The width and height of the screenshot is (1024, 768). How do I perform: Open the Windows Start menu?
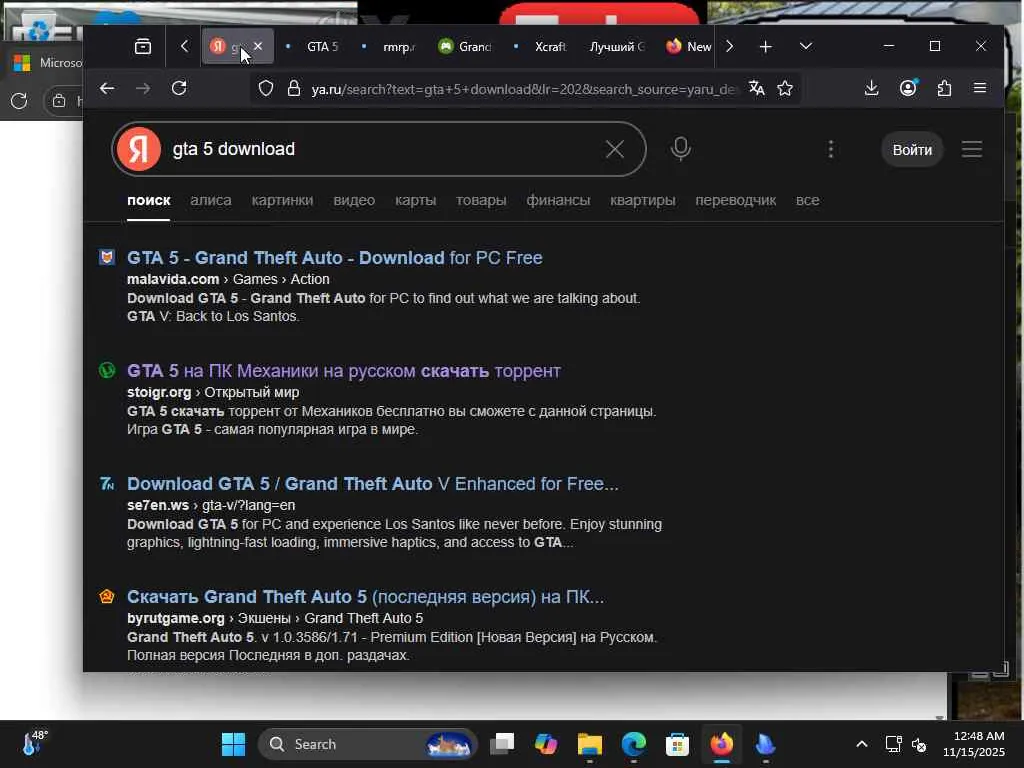click(x=233, y=744)
